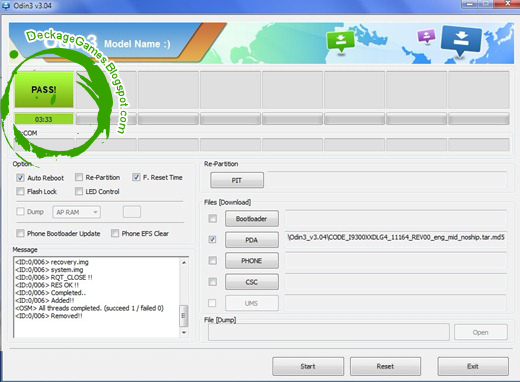Check the Dump option checkbox

click(x=20, y=211)
